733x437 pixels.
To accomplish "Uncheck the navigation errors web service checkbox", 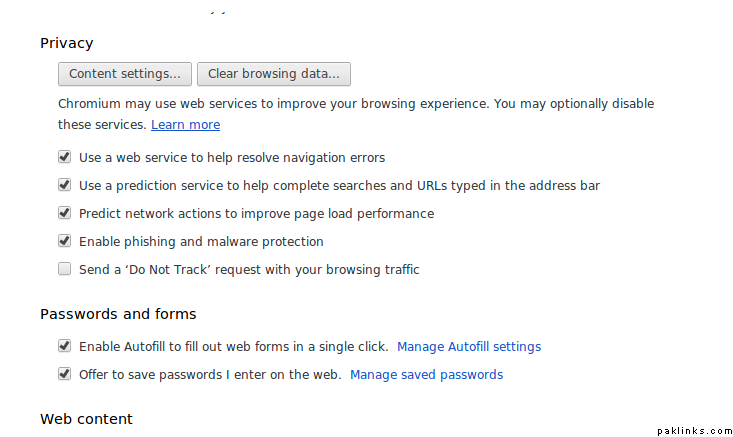I will (65, 157).
